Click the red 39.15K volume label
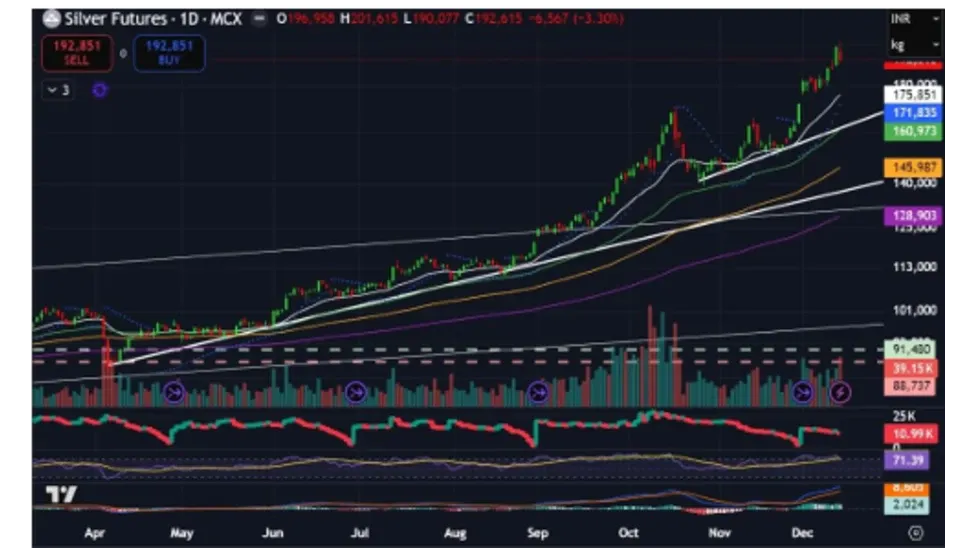974x548 pixels. click(x=911, y=368)
